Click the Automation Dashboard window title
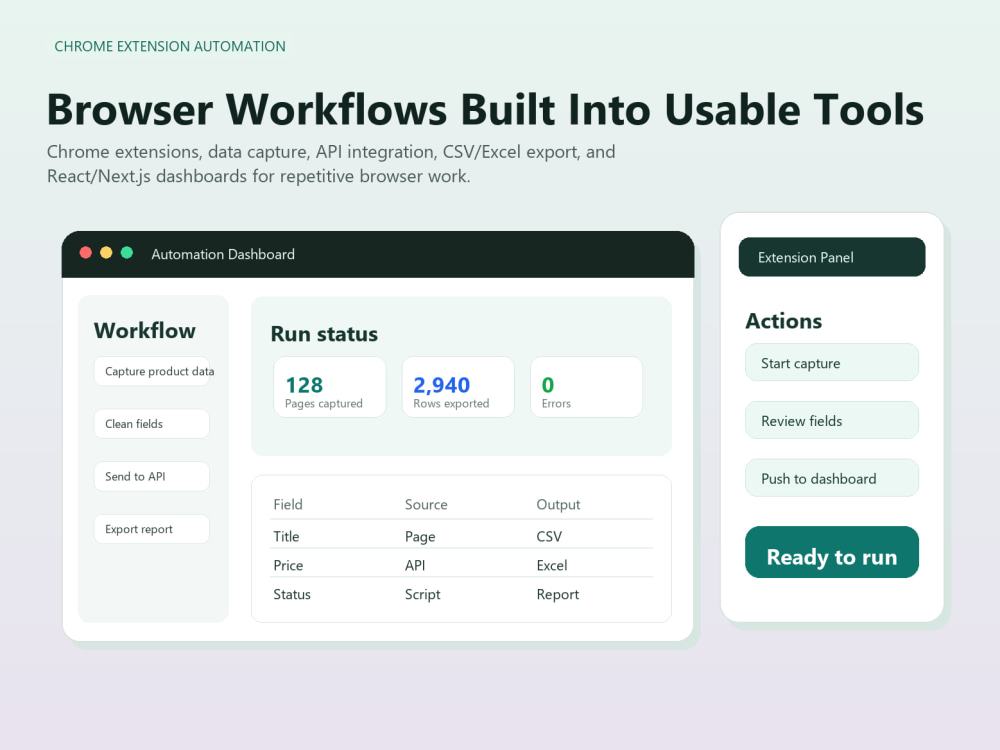This screenshot has width=1000, height=750. tap(223, 254)
